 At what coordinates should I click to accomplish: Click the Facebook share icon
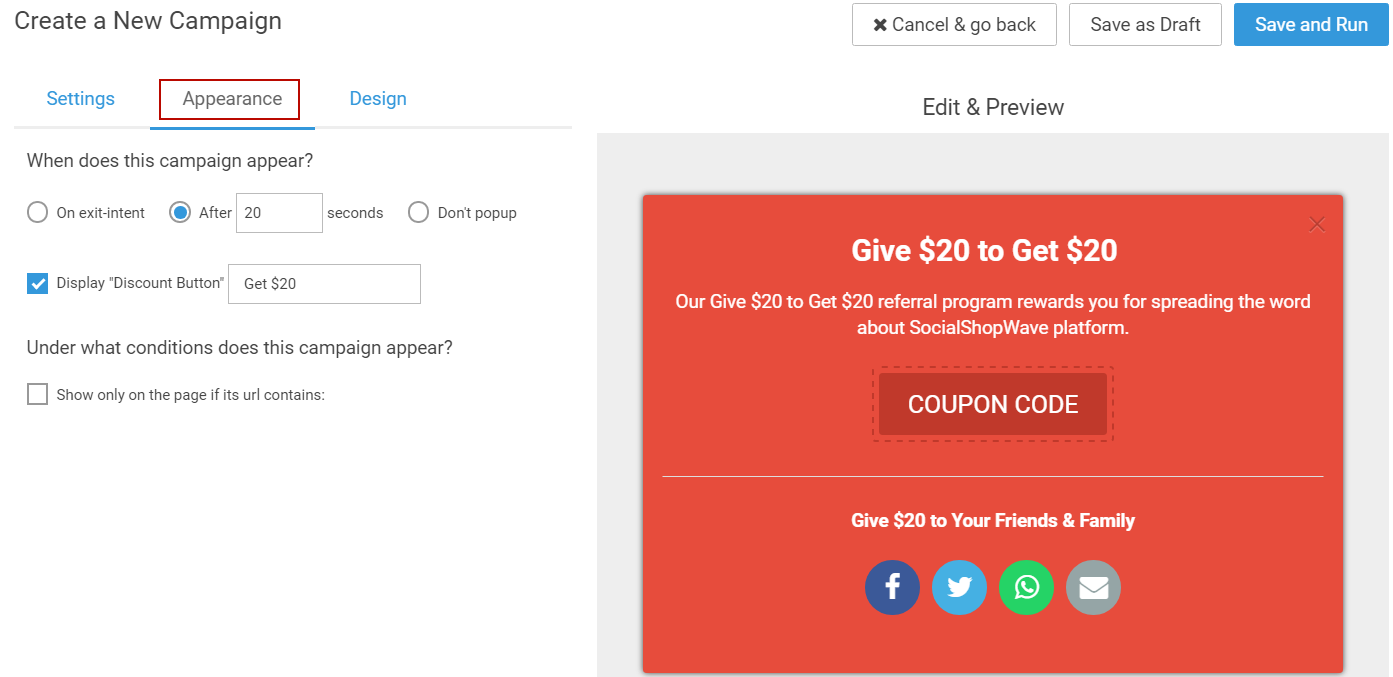click(x=892, y=587)
